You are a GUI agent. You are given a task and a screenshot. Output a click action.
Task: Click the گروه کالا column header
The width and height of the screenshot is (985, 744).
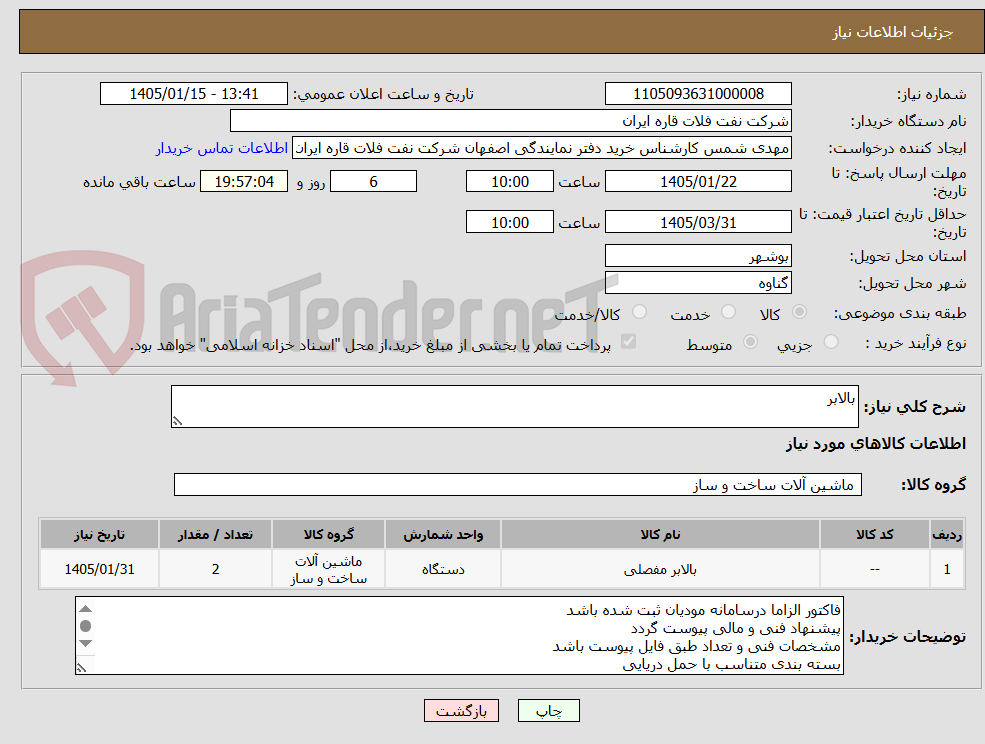(329, 535)
